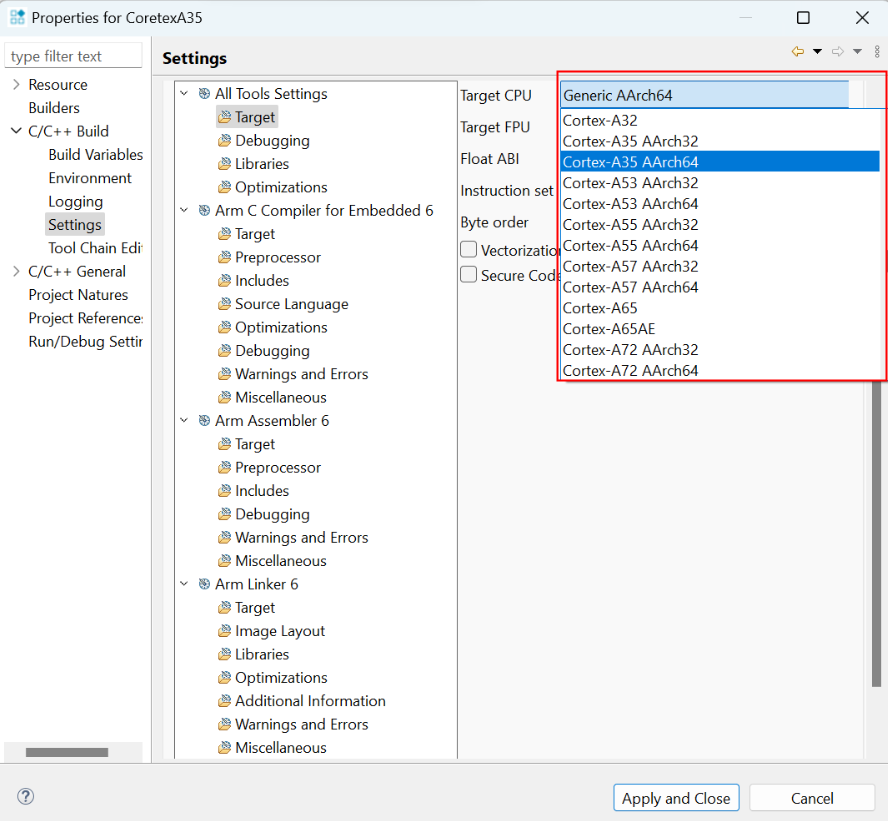Click the Cancel button
The image size is (888, 821).
(812, 798)
